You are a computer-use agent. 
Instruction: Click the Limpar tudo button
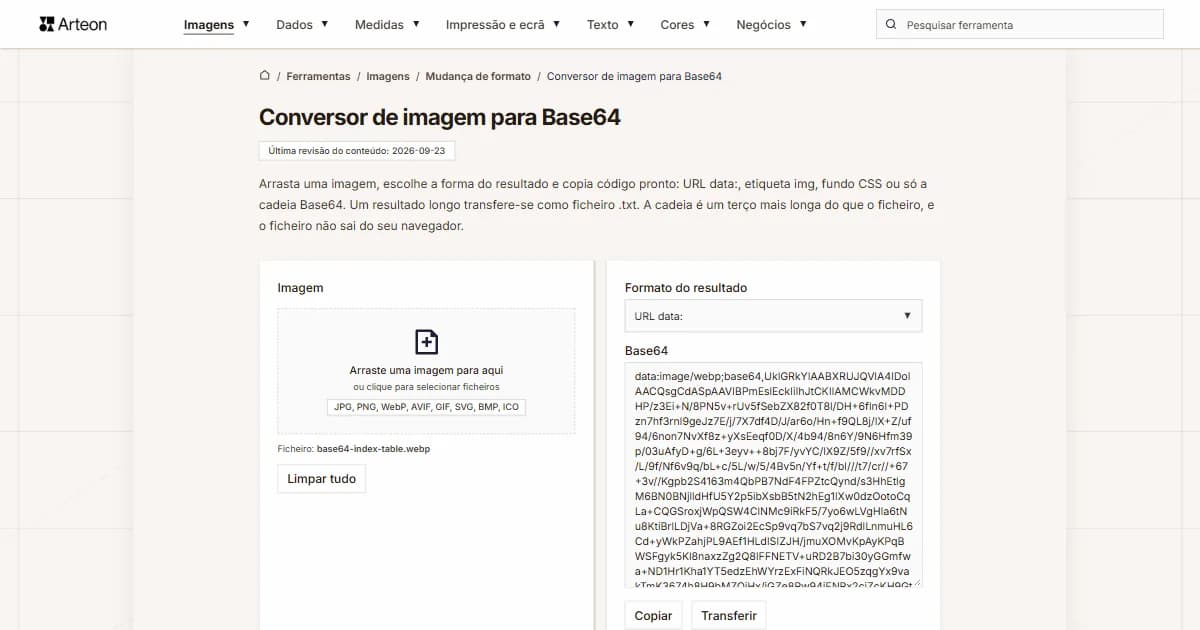(322, 479)
